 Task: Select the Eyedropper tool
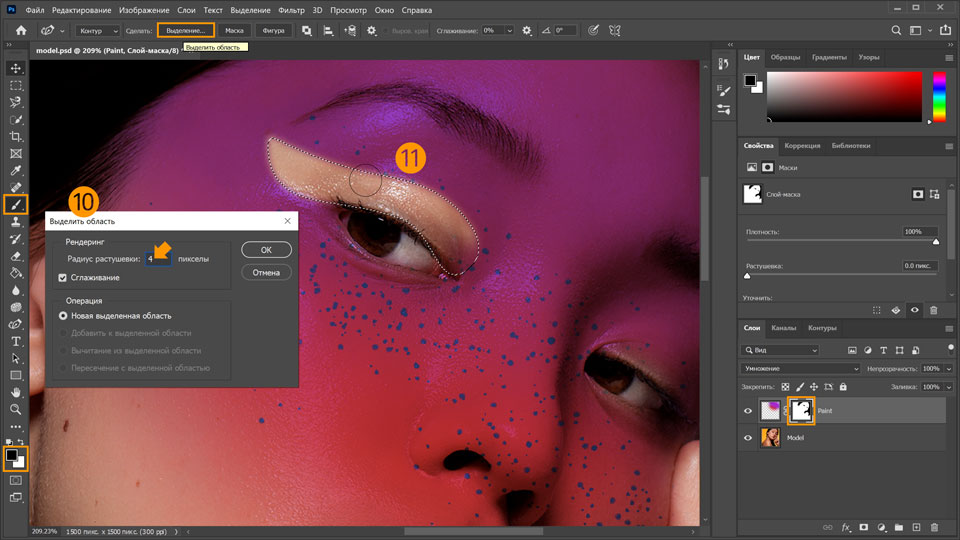point(16,171)
